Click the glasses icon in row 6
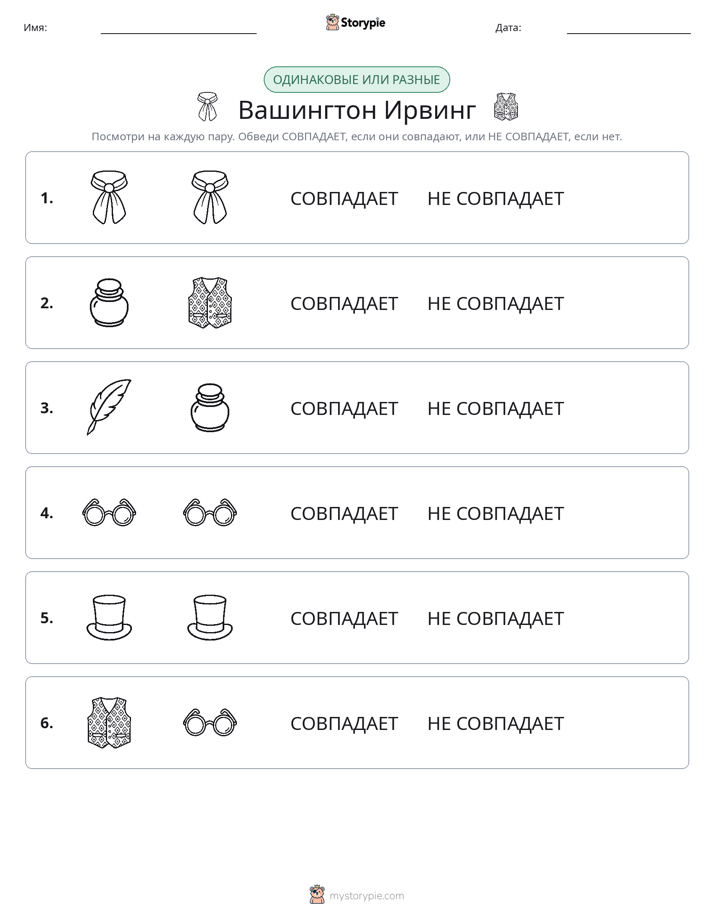The image size is (714, 924). tap(210, 722)
